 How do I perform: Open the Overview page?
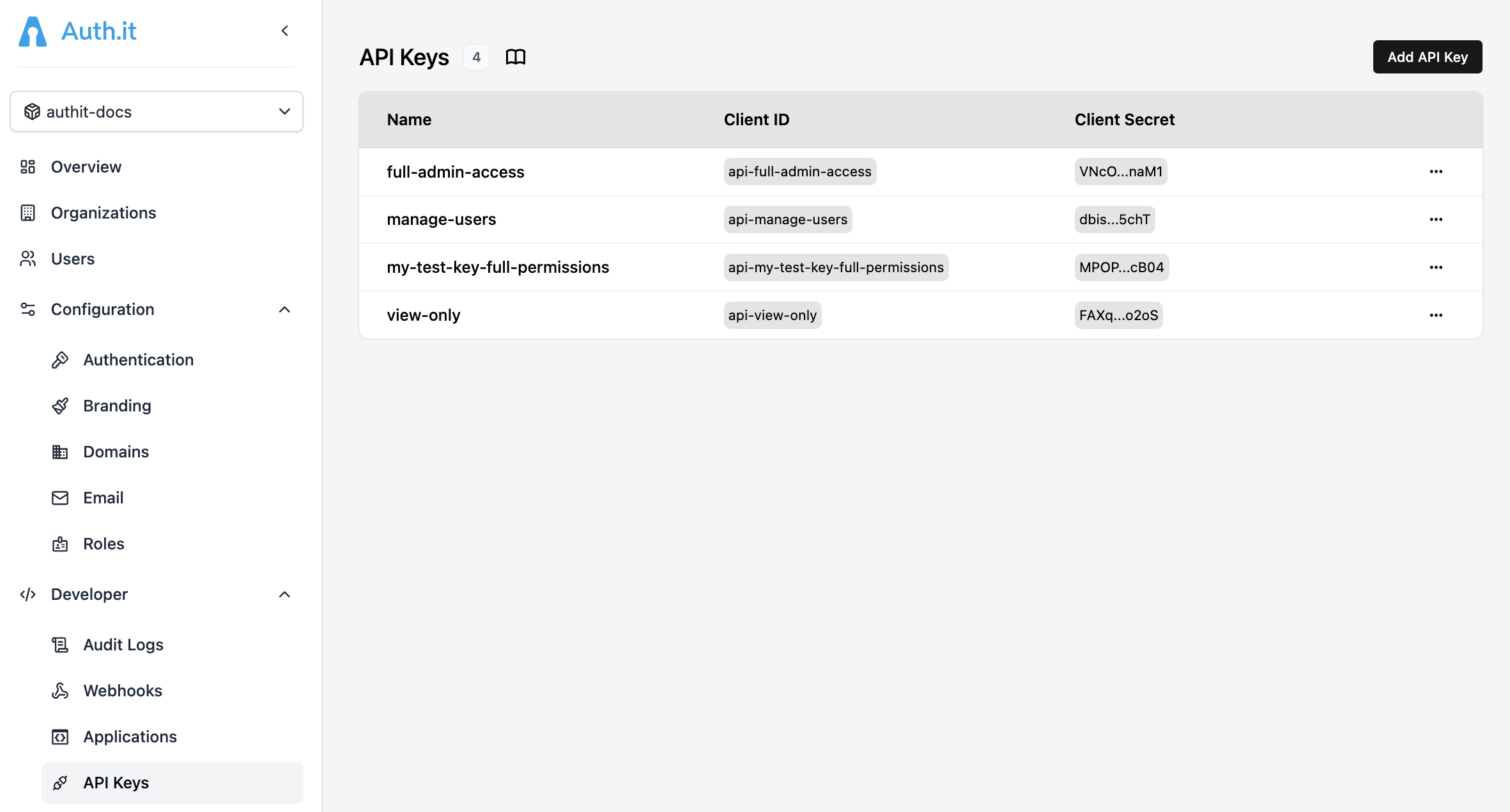(x=86, y=167)
